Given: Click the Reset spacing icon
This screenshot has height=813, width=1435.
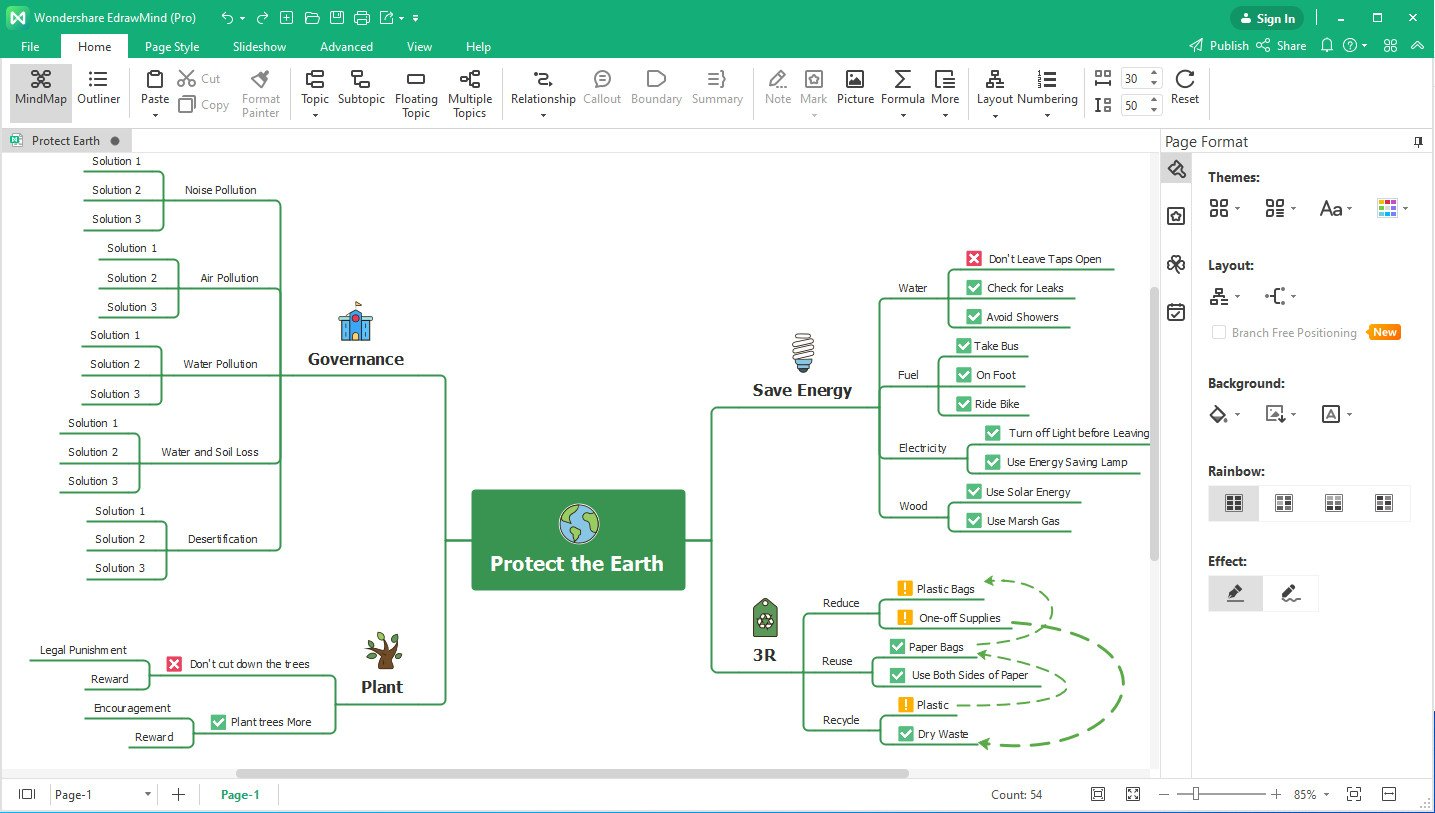Looking at the screenshot, I should (x=1185, y=87).
